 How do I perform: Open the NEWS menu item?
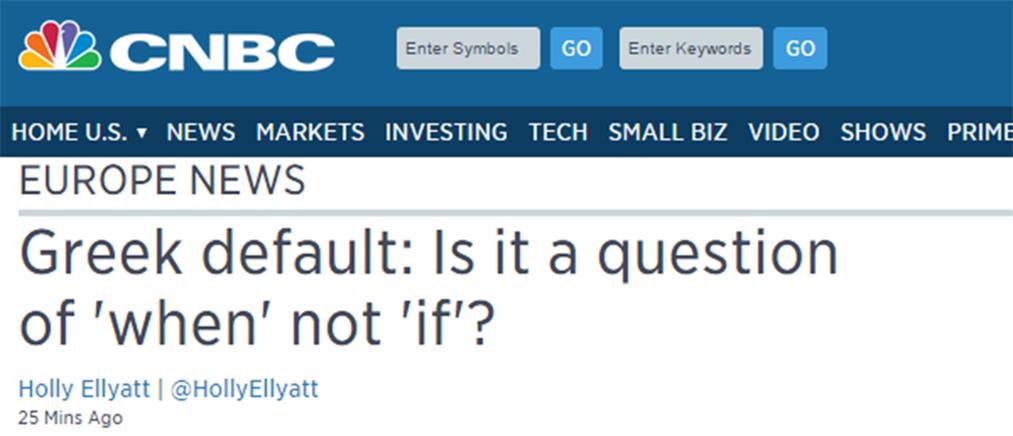click(201, 132)
